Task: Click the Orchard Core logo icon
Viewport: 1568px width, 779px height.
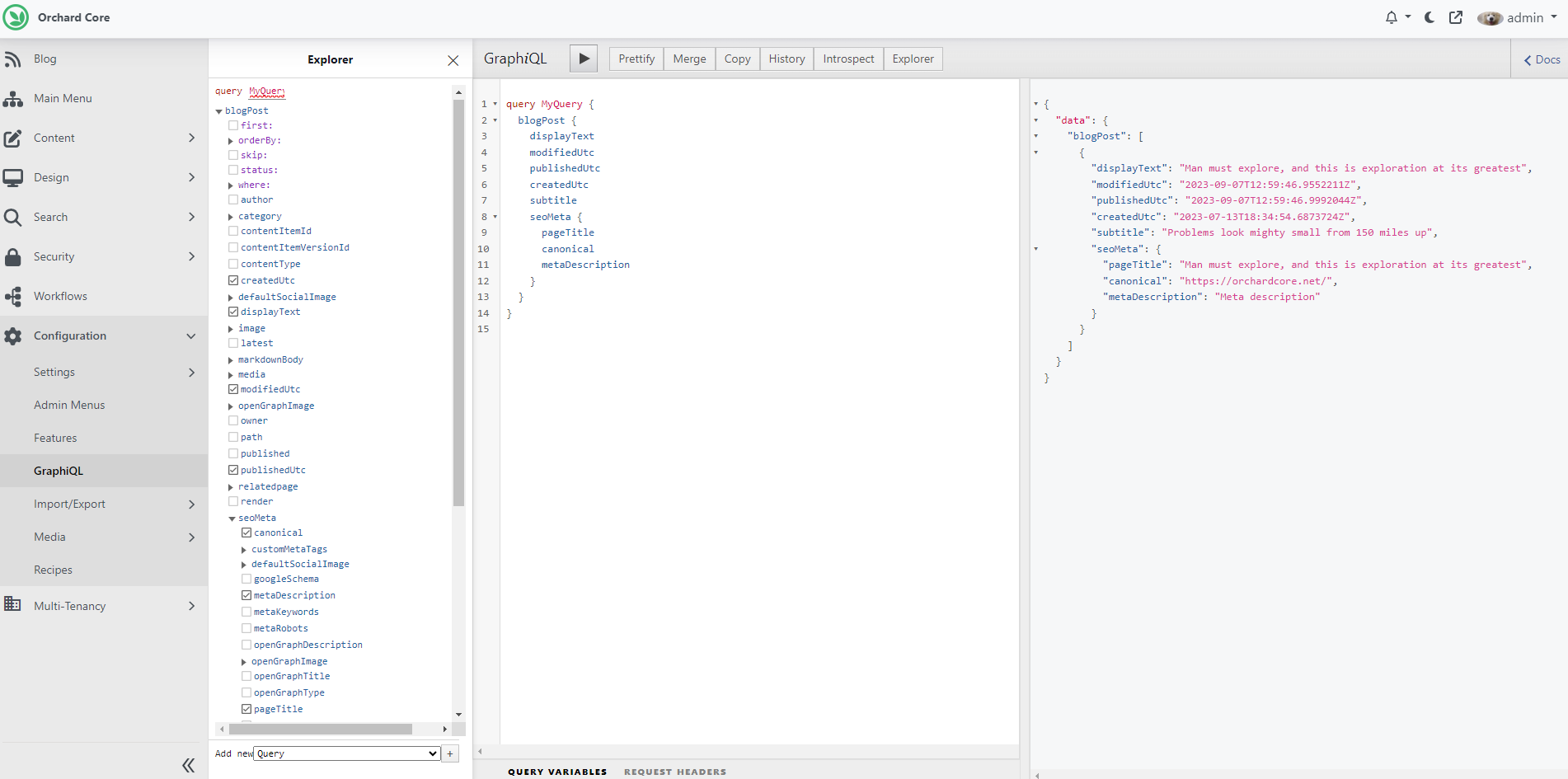Action: [x=16, y=17]
